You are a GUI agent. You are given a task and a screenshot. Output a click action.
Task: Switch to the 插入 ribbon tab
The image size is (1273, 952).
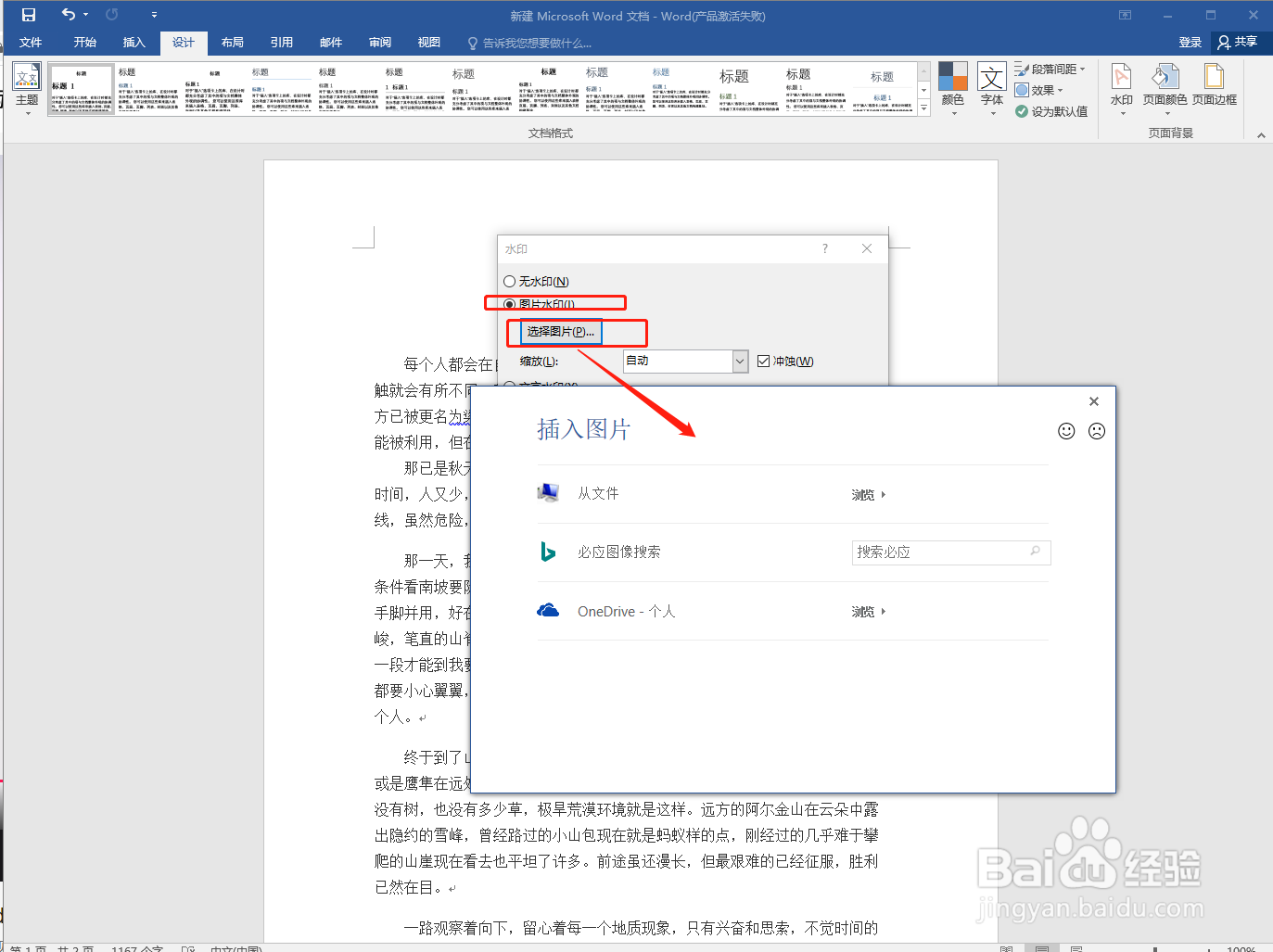(134, 42)
